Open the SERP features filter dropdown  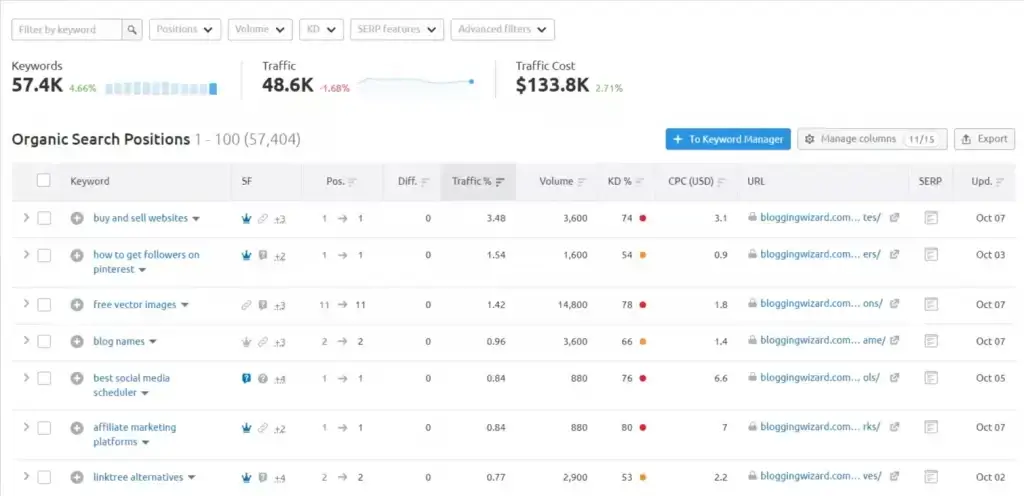click(397, 29)
